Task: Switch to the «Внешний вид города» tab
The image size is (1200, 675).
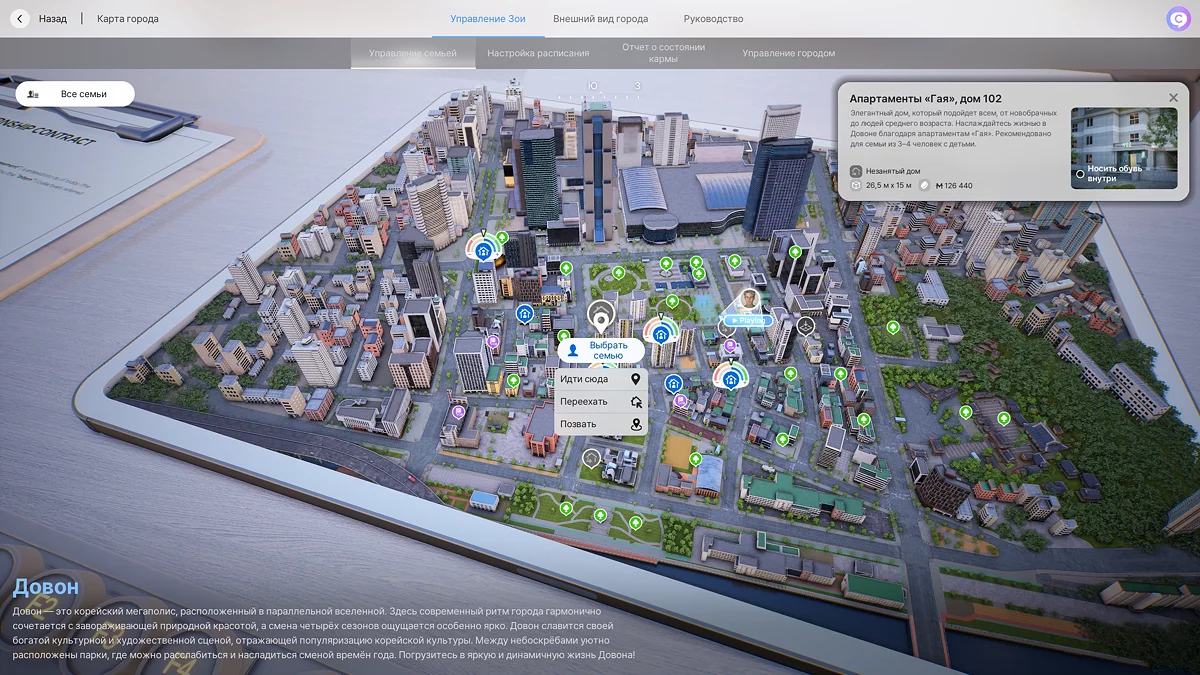Action: 600,19
